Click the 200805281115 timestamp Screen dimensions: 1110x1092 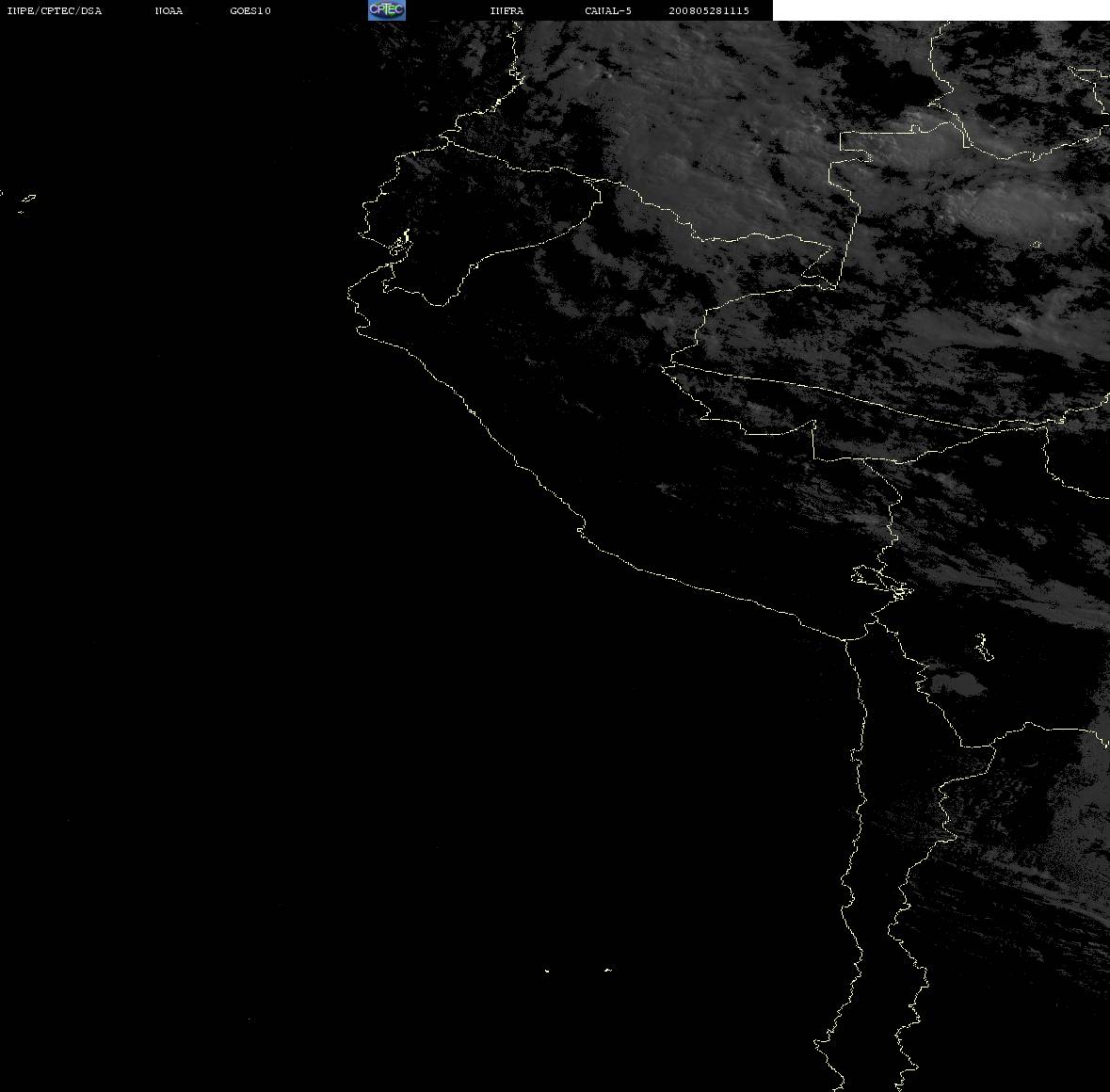(x=709, y=10)
